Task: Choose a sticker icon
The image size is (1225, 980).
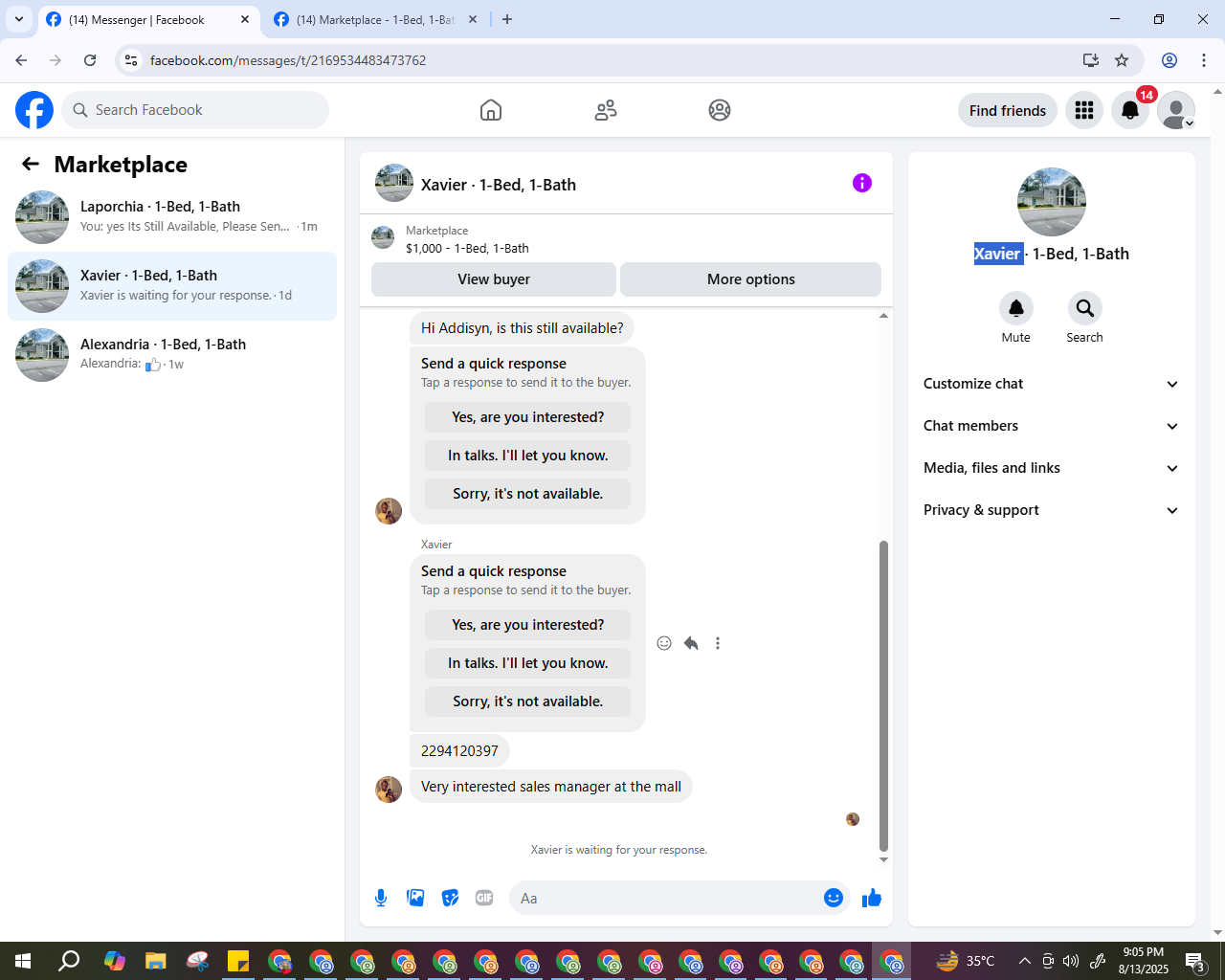Action: pyautogui.click(x=450, y=898)
